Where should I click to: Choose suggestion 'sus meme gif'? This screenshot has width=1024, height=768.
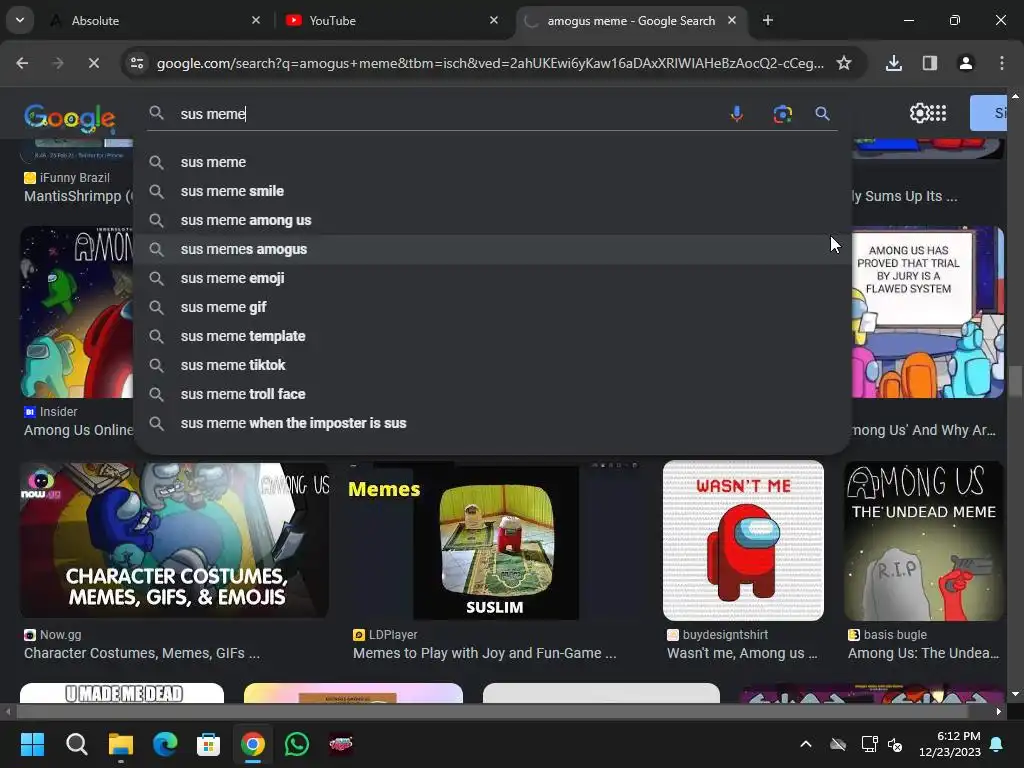click(x=492, y=307)
